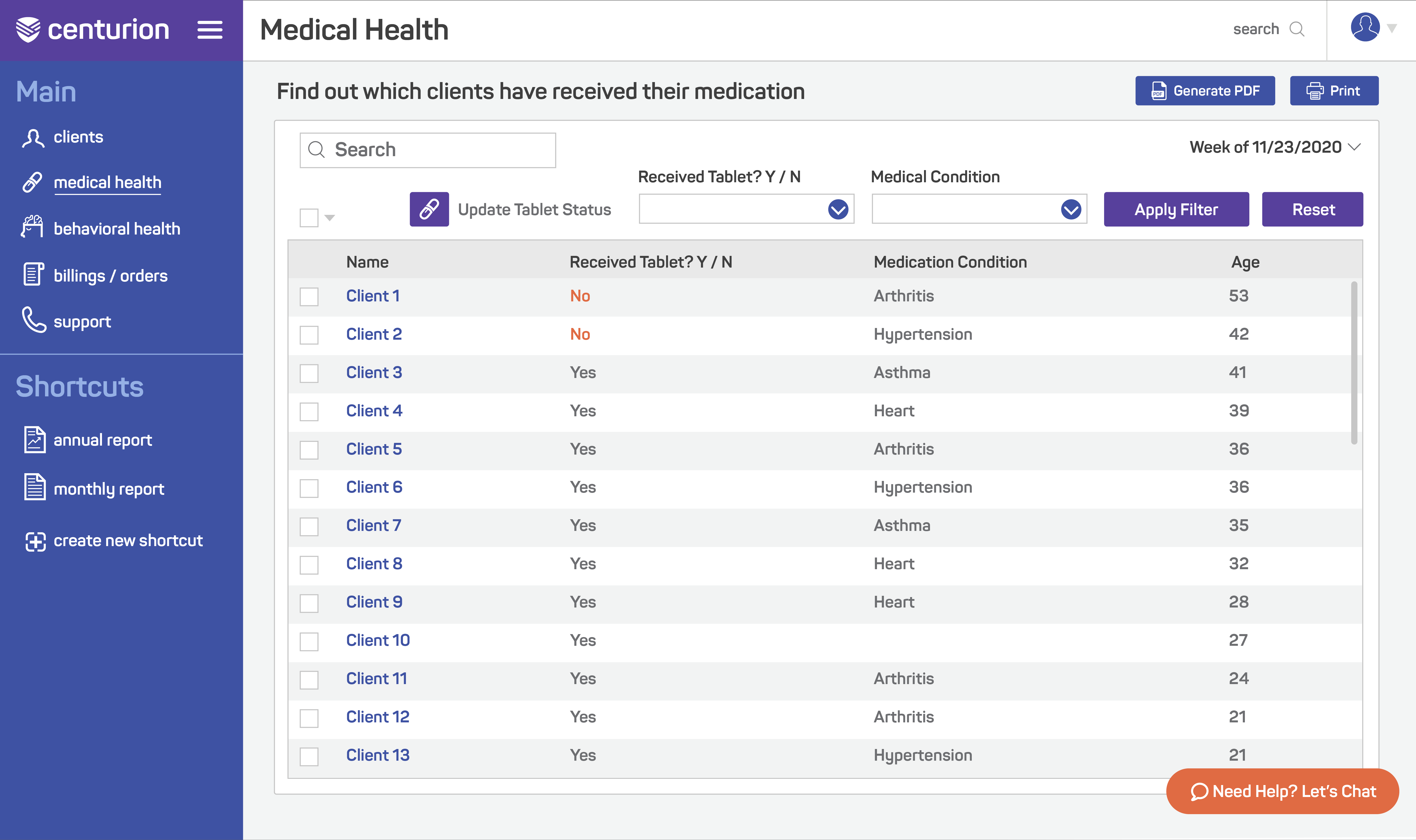Start chat via Need Help? Let's Chat
The width and height of the screenshot is (1416, 840).
pyautogui.click(x=1282, y=791)
